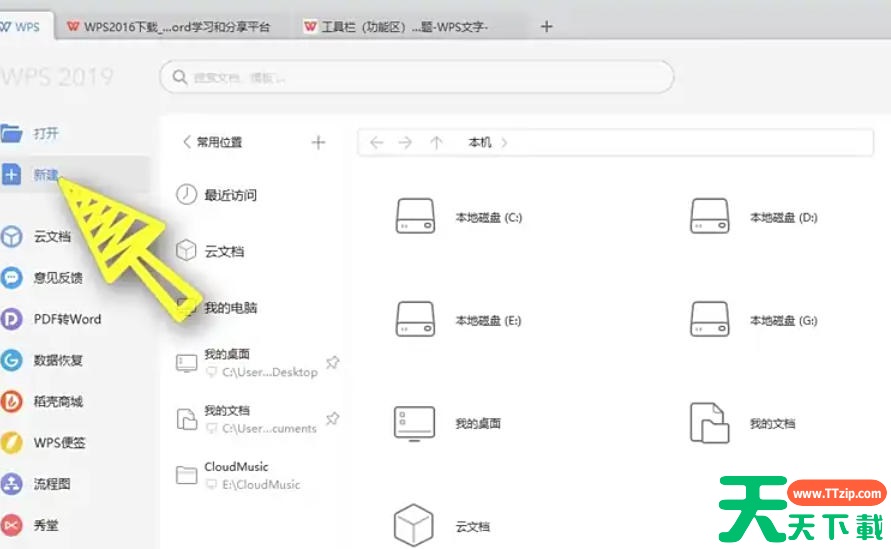Toggle pin on 我的桌面 location
This screenshot has height=549, width=891.
[x=333, y=362]
